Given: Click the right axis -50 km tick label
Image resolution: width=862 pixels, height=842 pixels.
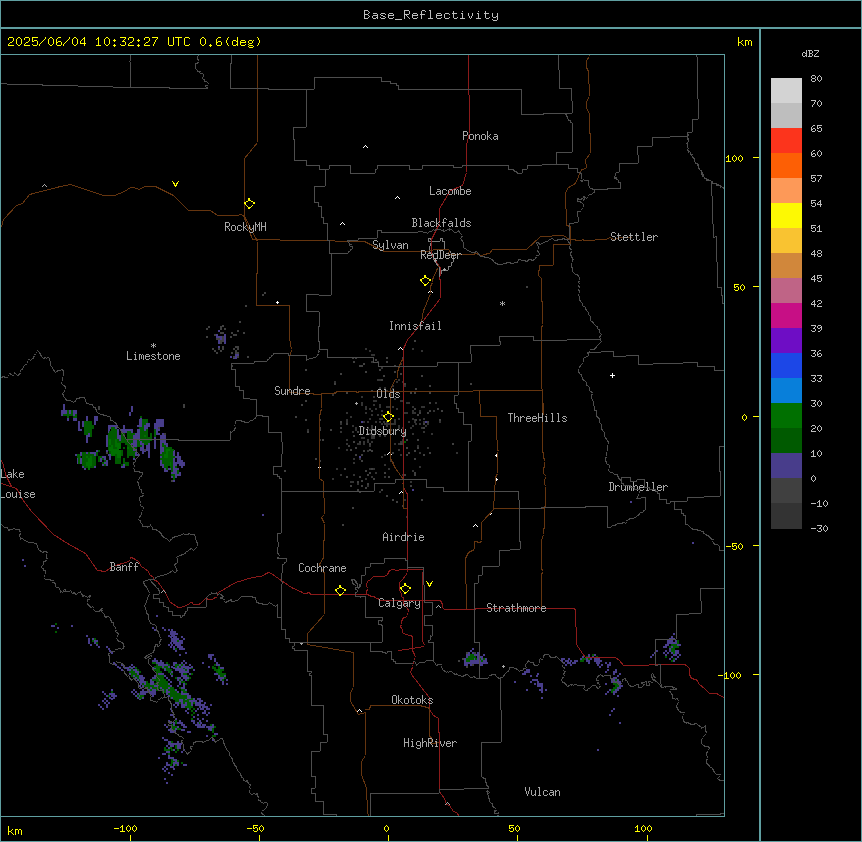Looking at the screenshot, I should 734,546.
